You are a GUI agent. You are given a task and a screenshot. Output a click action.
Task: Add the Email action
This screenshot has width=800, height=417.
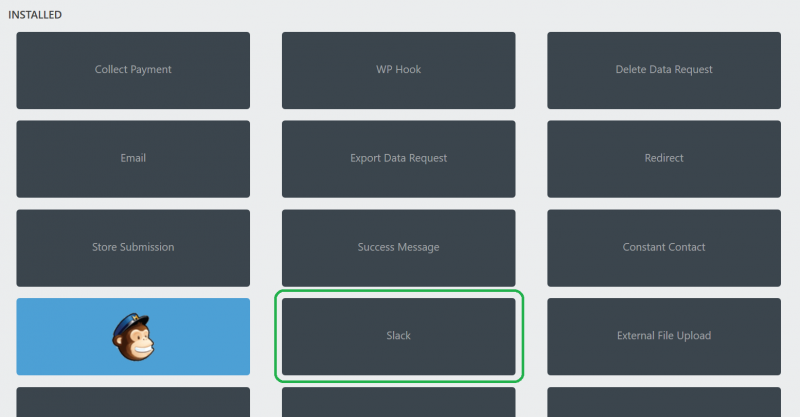[x=133, y=159]
